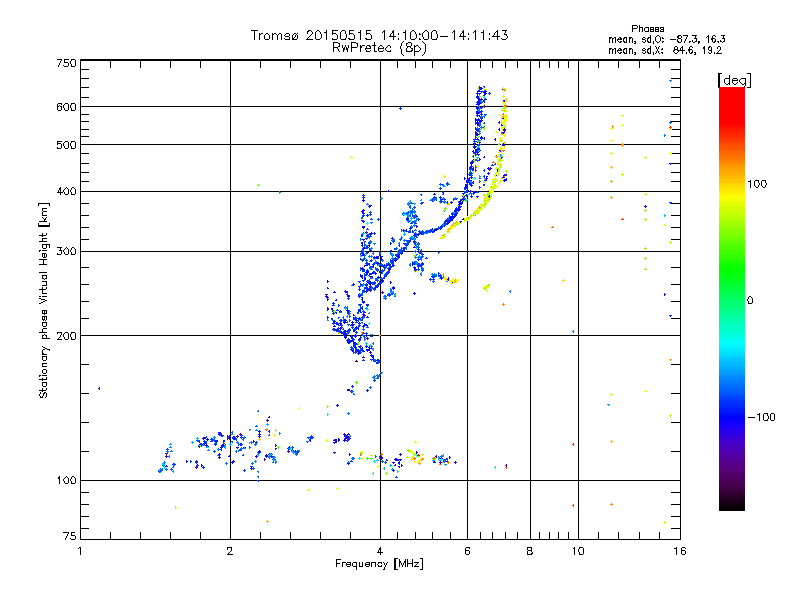Click the RwPretec (8p) subtitle

coord(379,48)
